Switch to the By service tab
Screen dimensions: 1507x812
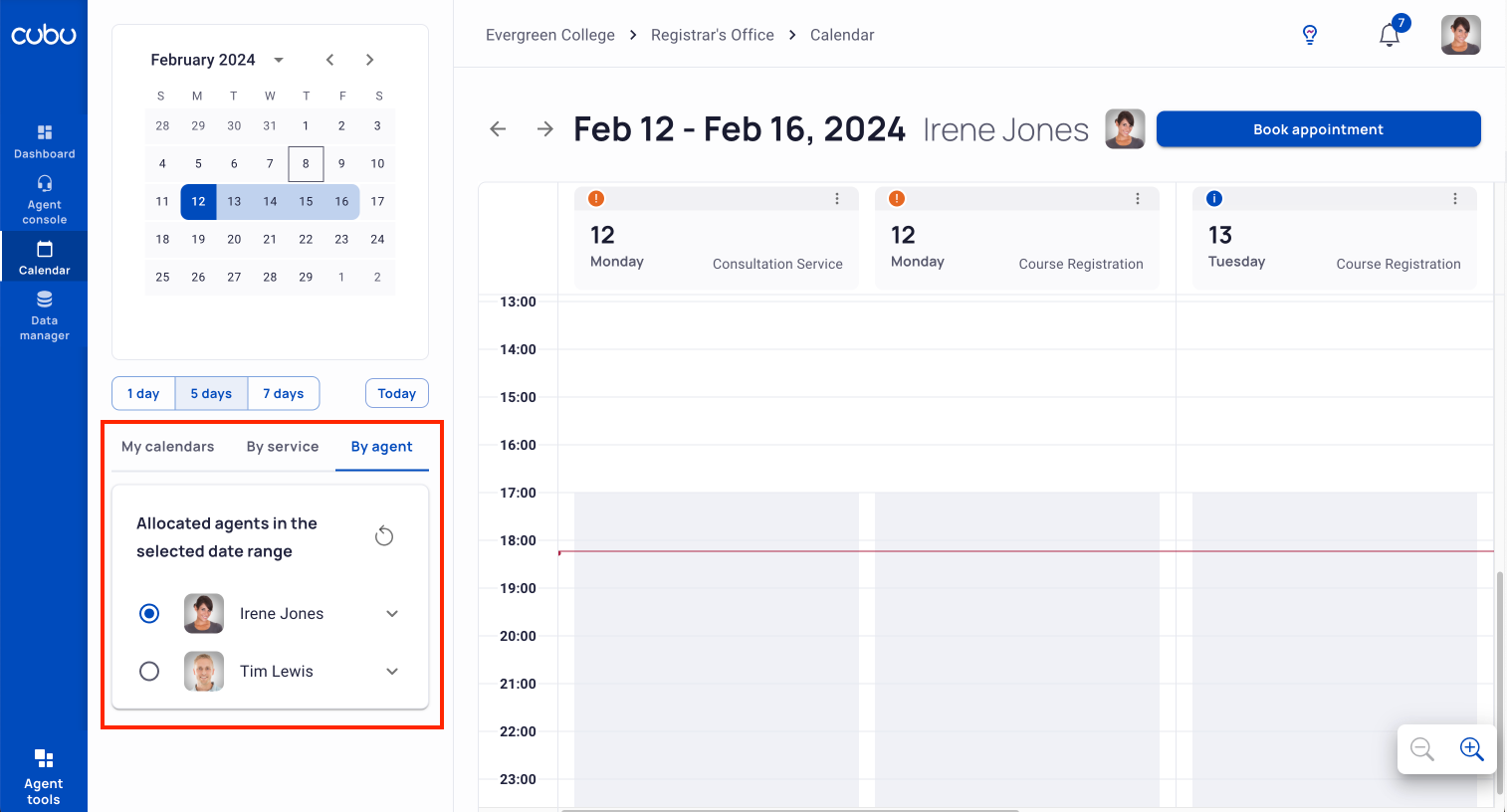click(283, 447)
